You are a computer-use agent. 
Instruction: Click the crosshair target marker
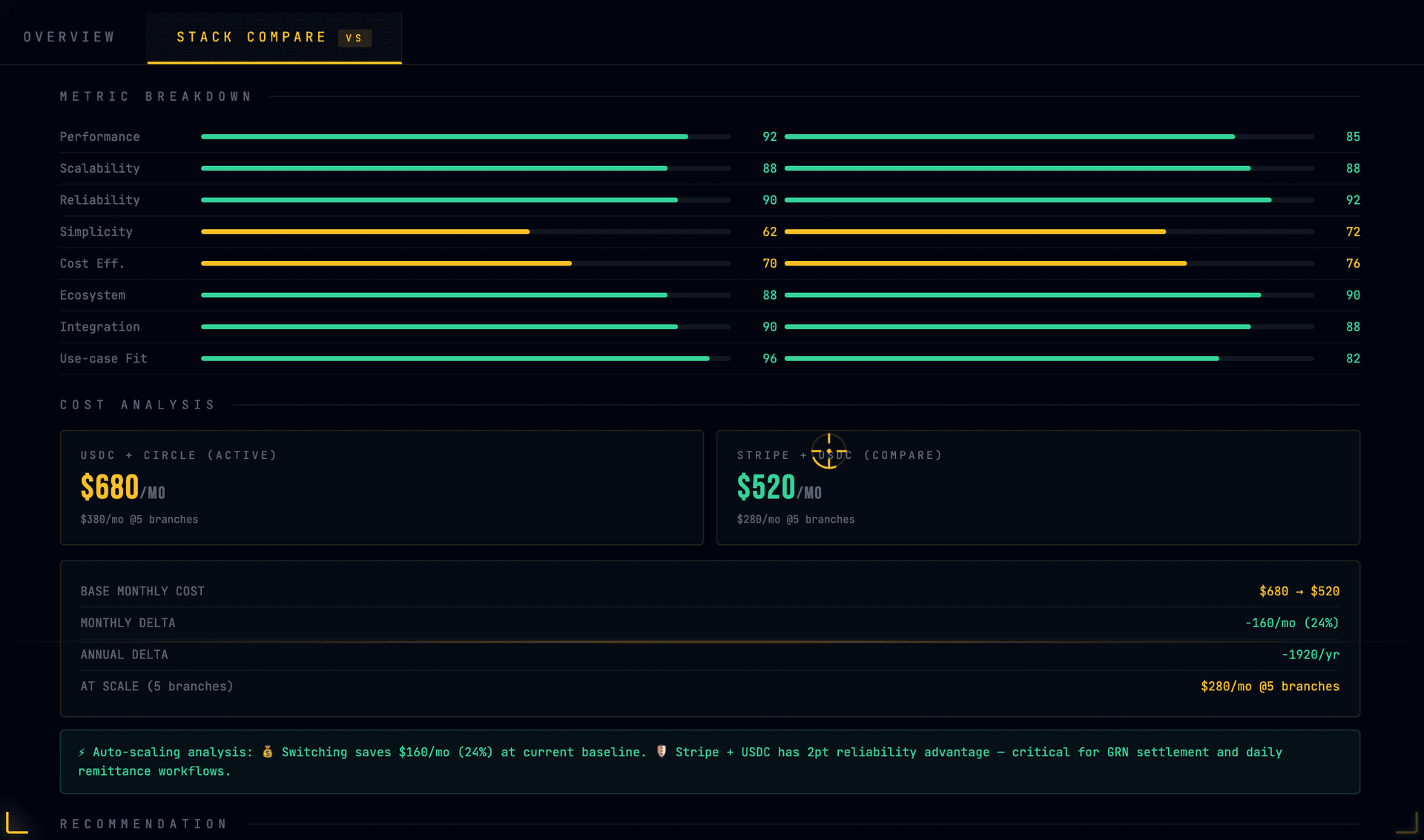(828, 451)
